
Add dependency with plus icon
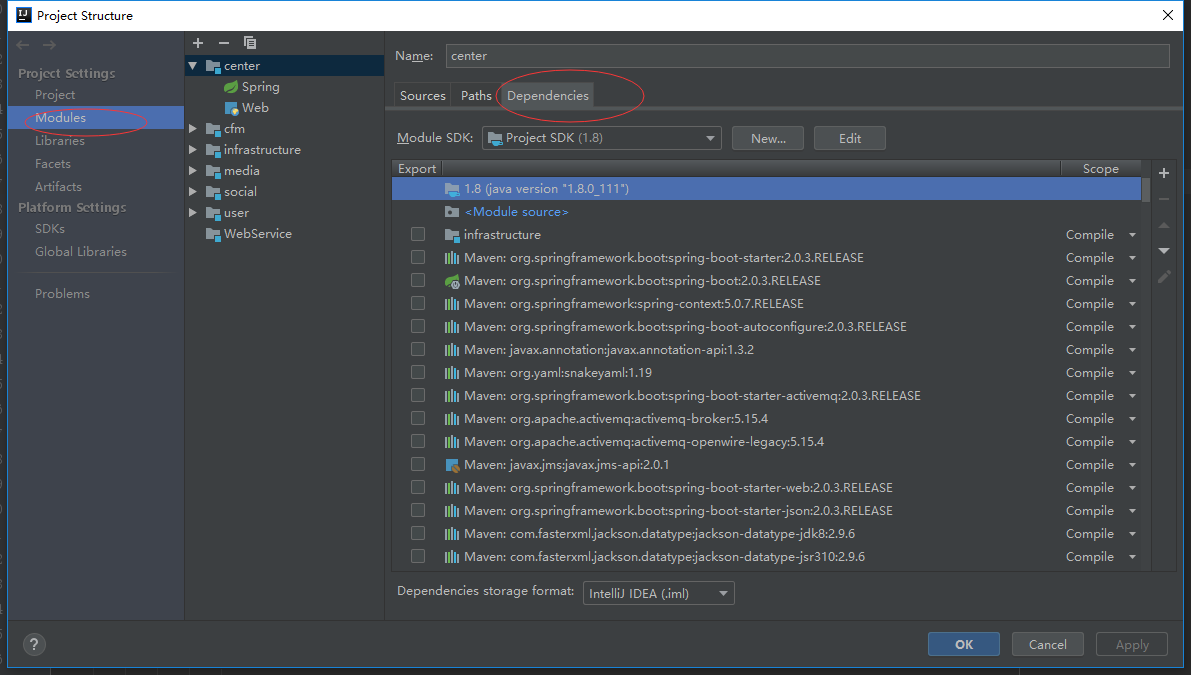[x=1164, y=173]
